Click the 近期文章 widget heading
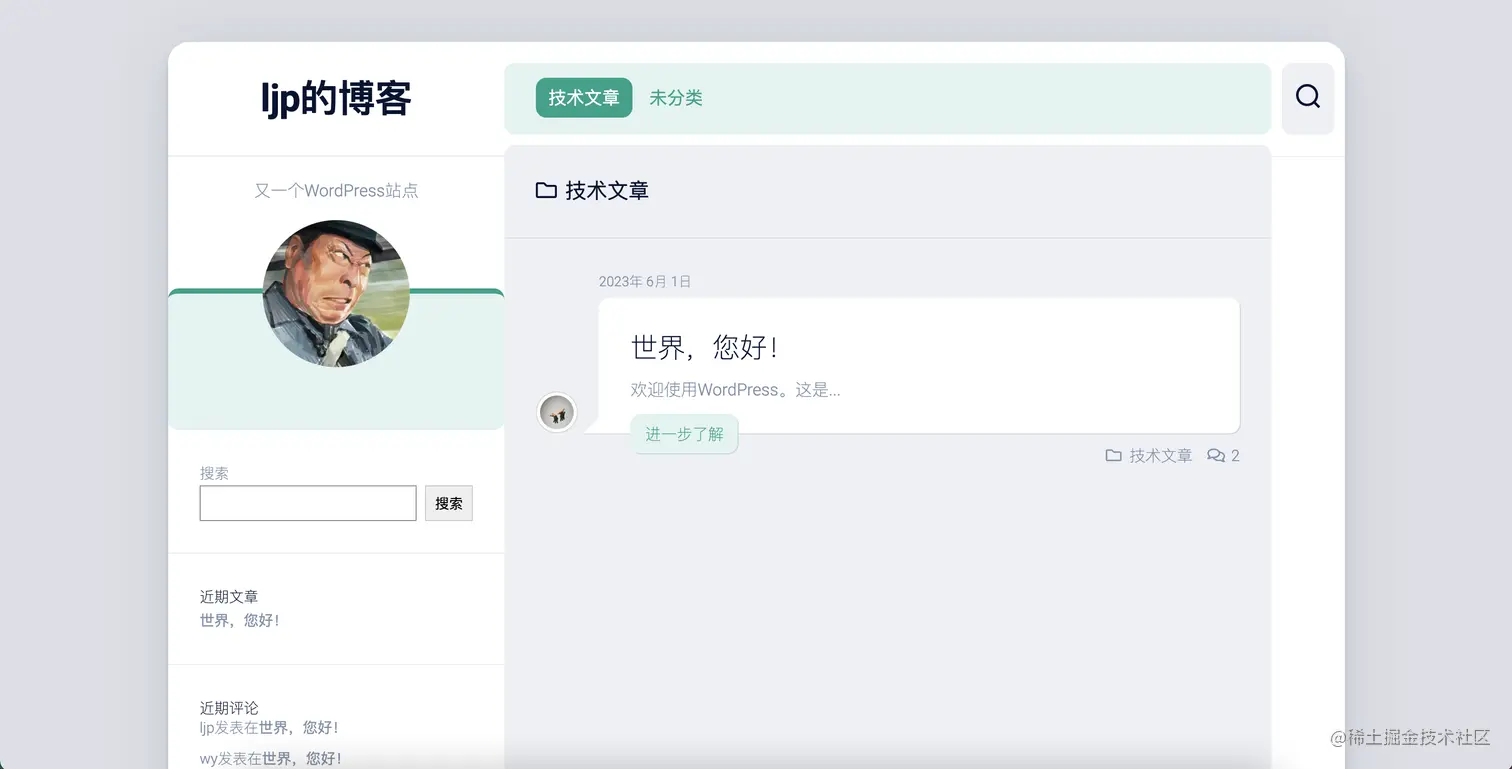 [x=229, y=597]
